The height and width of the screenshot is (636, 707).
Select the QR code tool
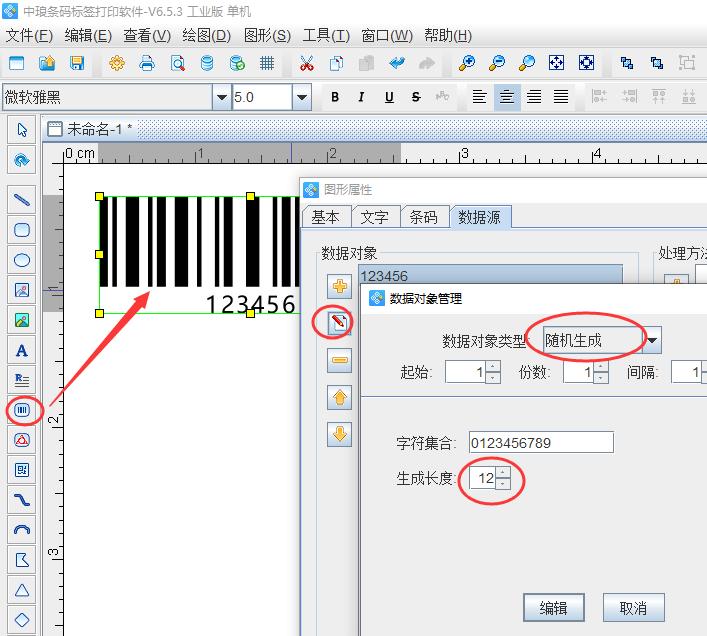pos(22,470)
